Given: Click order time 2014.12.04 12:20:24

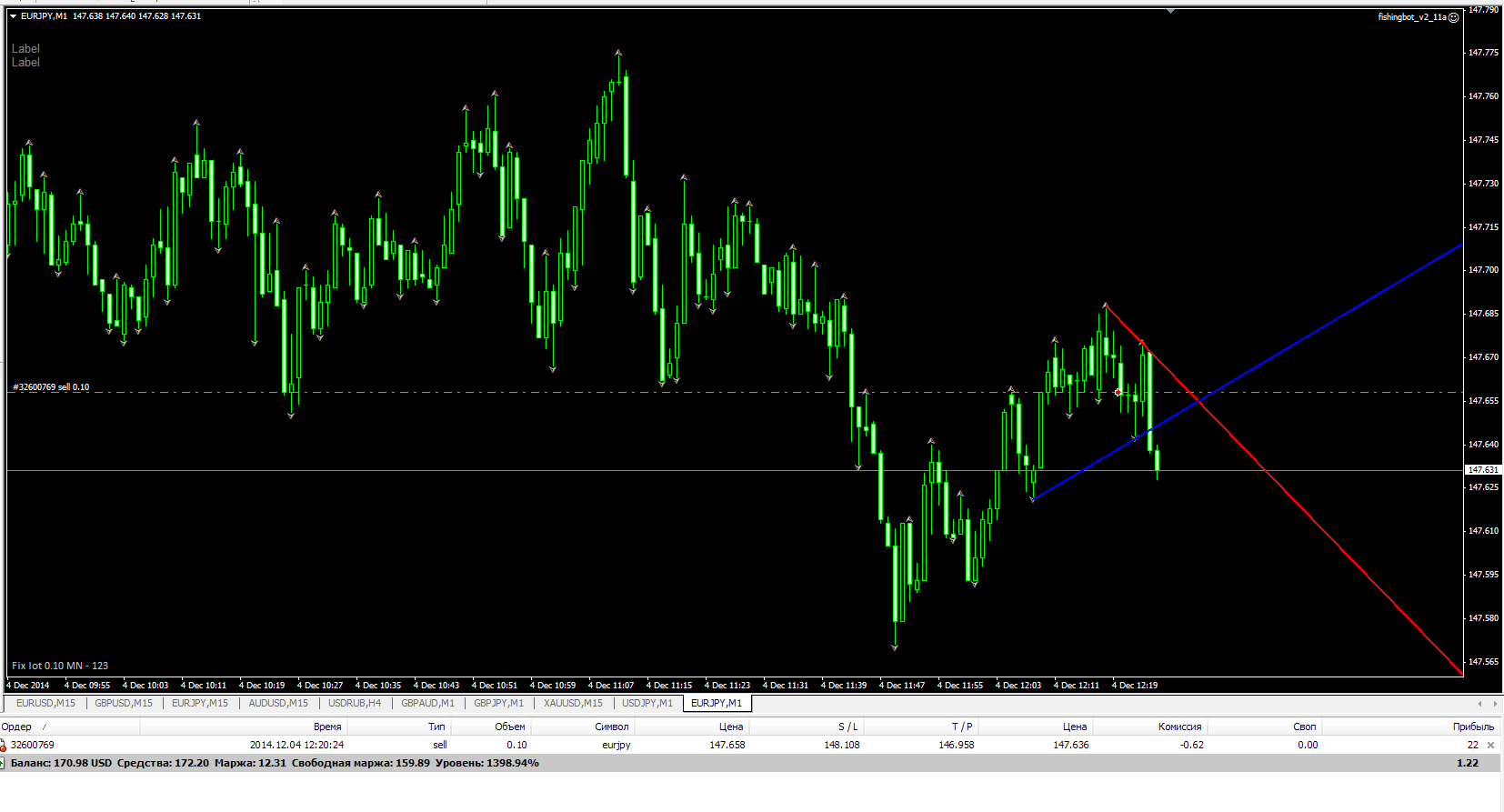Looking at the screenshot, I should point(296,745).
